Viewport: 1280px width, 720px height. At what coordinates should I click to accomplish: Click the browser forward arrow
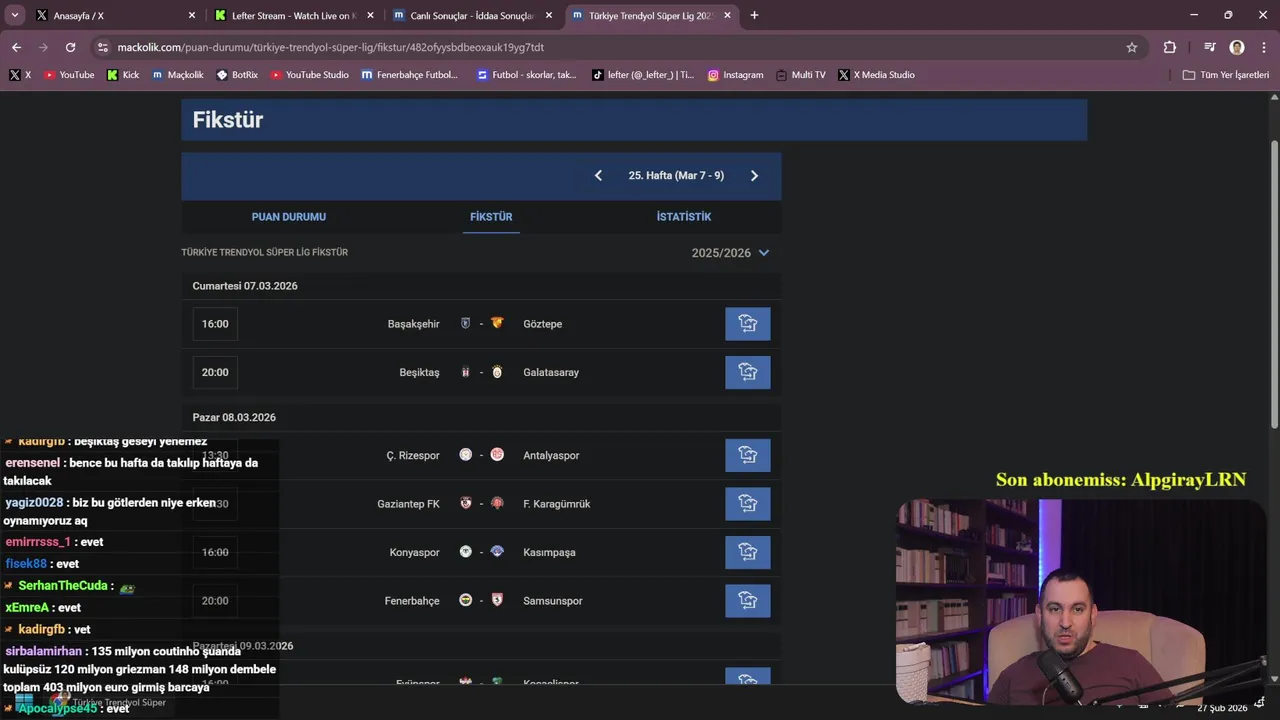43,47
